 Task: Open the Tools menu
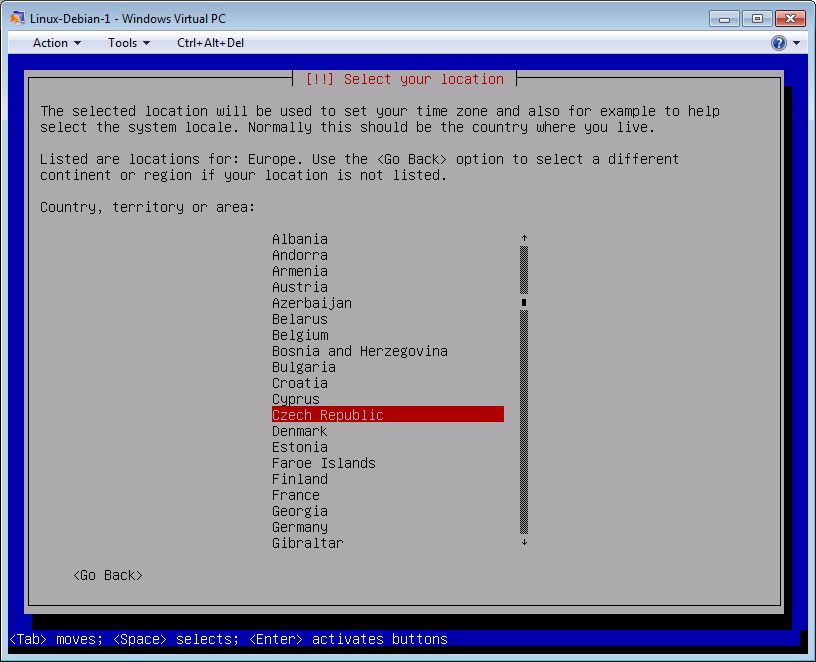coord(128,43)
